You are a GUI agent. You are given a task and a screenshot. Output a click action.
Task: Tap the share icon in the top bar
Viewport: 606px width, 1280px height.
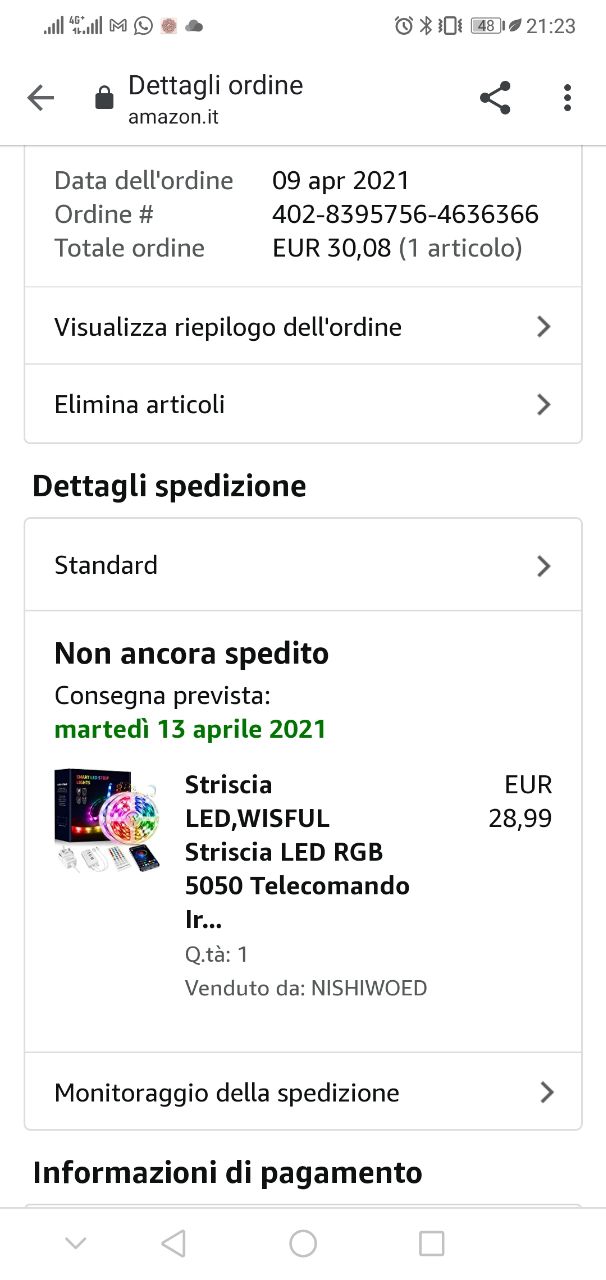click(x=495, y=98)
